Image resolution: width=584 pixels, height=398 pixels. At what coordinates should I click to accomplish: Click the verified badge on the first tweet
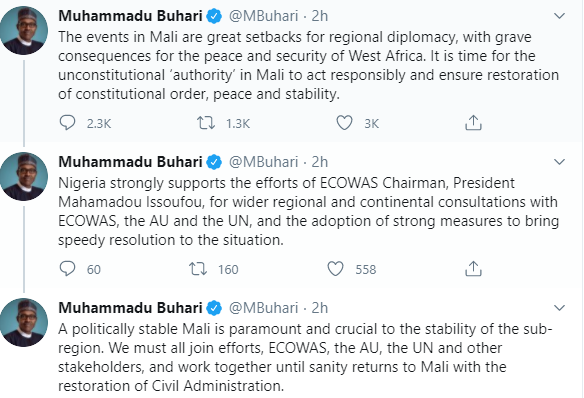coord(214,16)
